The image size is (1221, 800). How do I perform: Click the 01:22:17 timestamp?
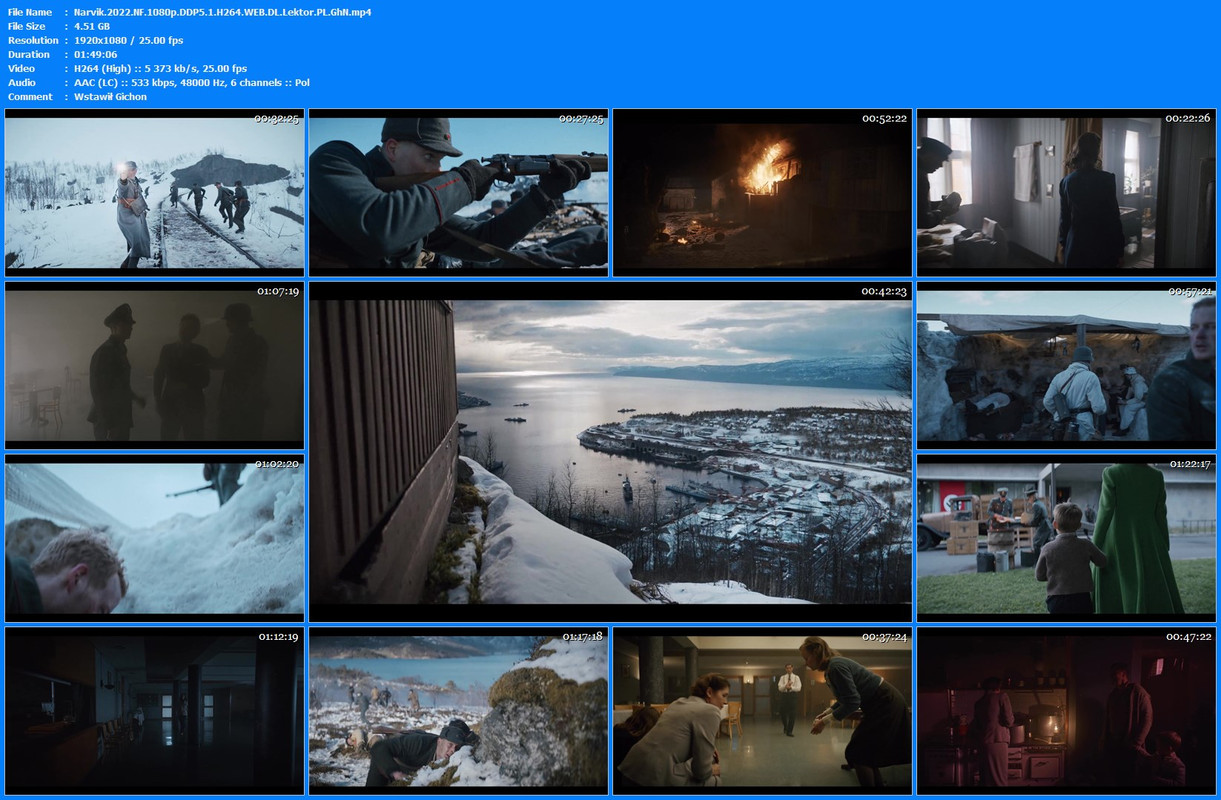coord(1189,464)
